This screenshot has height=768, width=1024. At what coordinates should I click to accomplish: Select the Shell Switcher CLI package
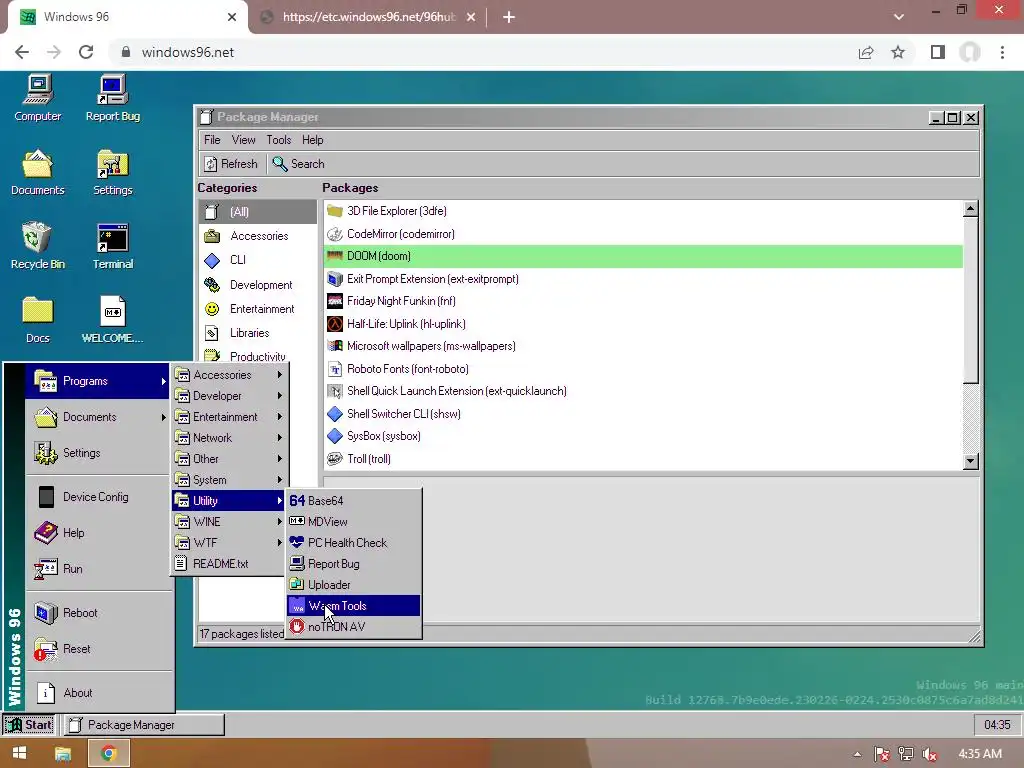[x=643, y=414]
